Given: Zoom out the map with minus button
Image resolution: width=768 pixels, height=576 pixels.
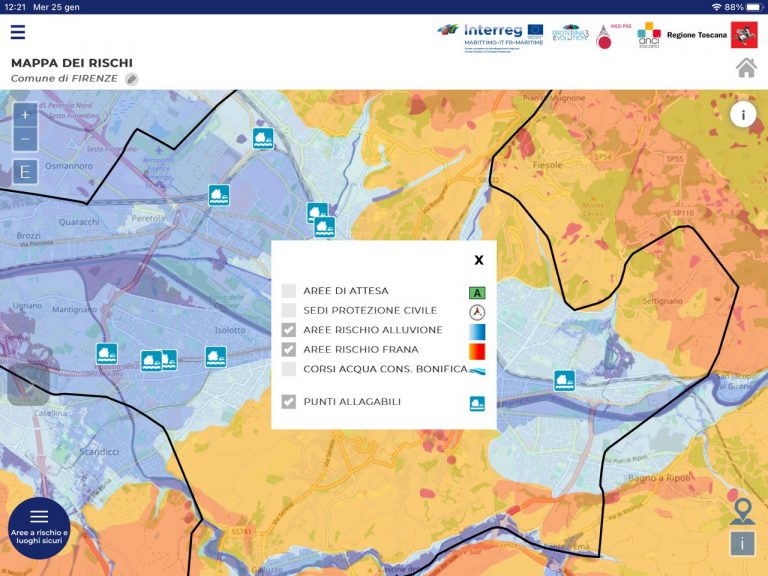Looking at the screenshot, I should click(x=25, y=140).
